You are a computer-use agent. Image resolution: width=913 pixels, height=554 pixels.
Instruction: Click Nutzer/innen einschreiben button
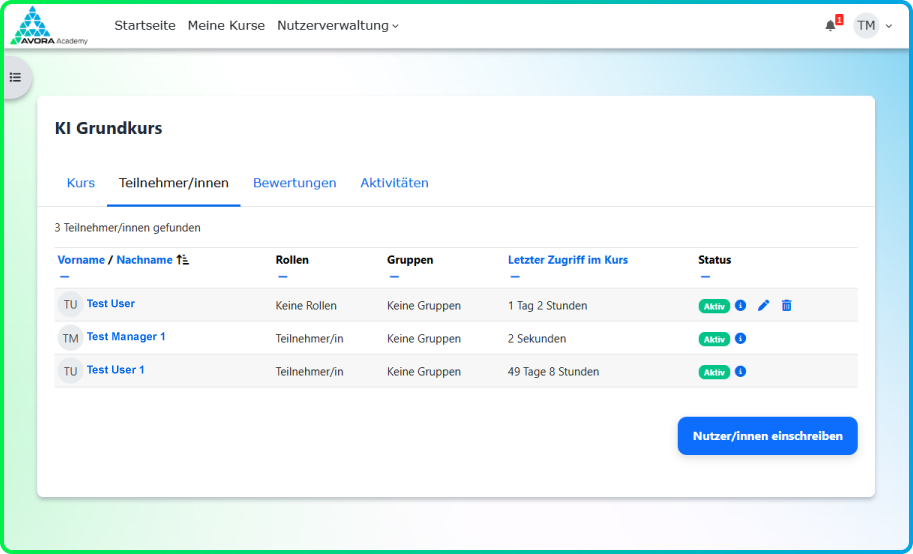[767, 436]
